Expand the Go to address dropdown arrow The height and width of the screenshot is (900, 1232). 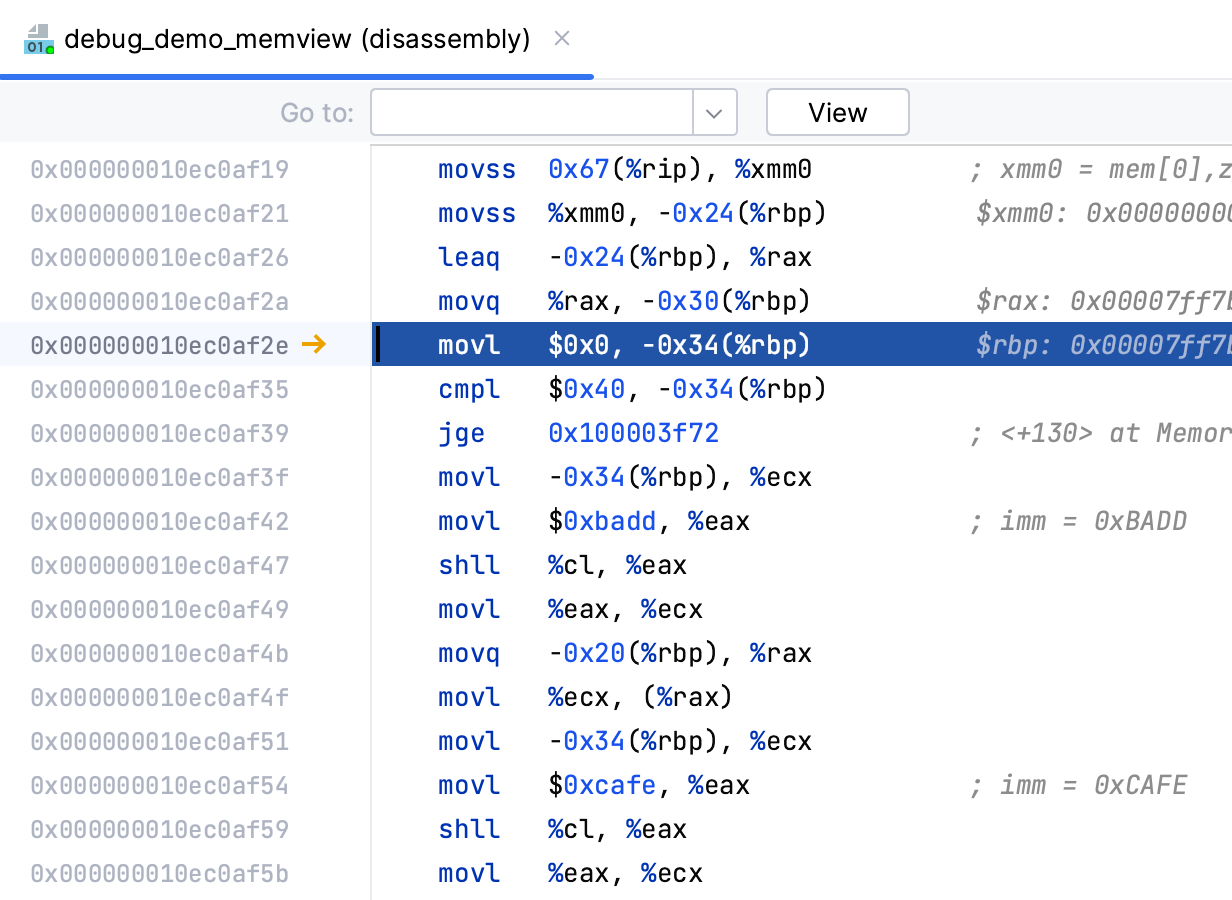(x=714, y=112)
